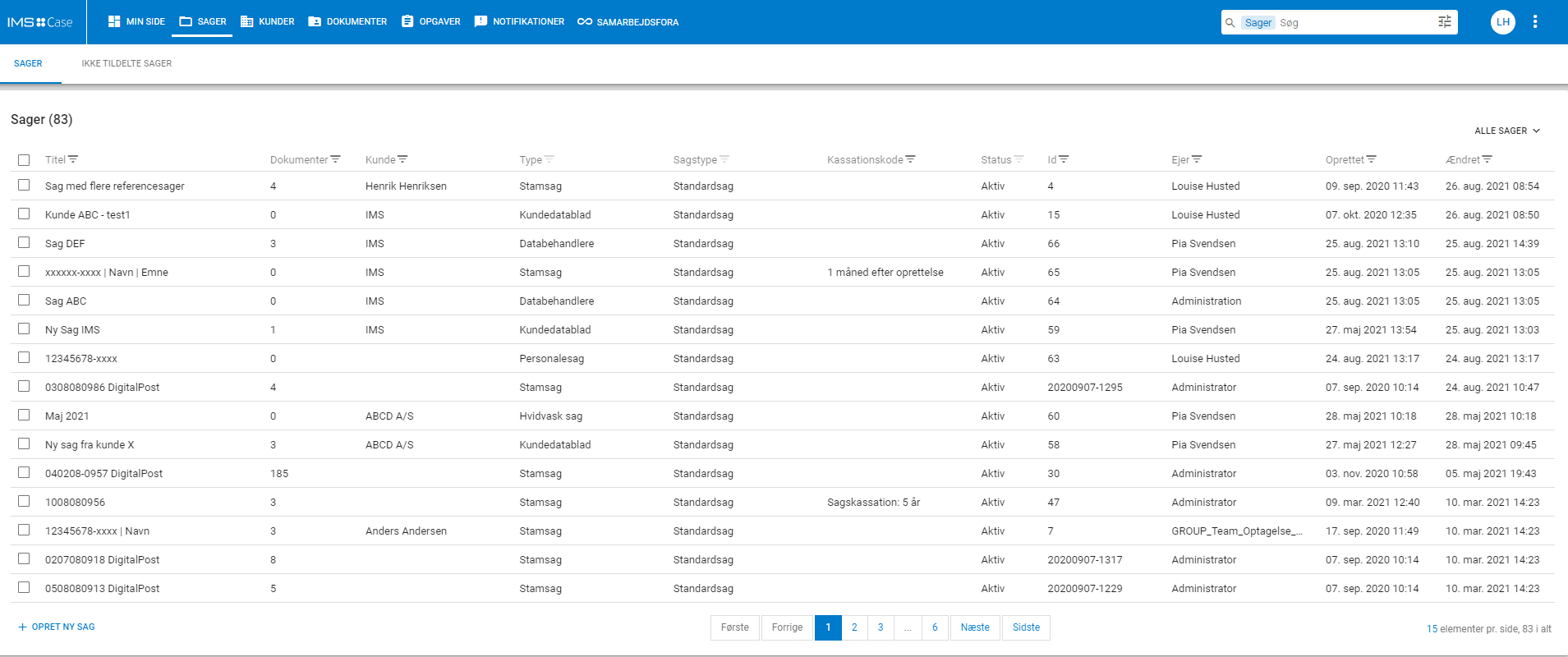
Task: Focus the Søg search input field
Action: [1355, 23]
